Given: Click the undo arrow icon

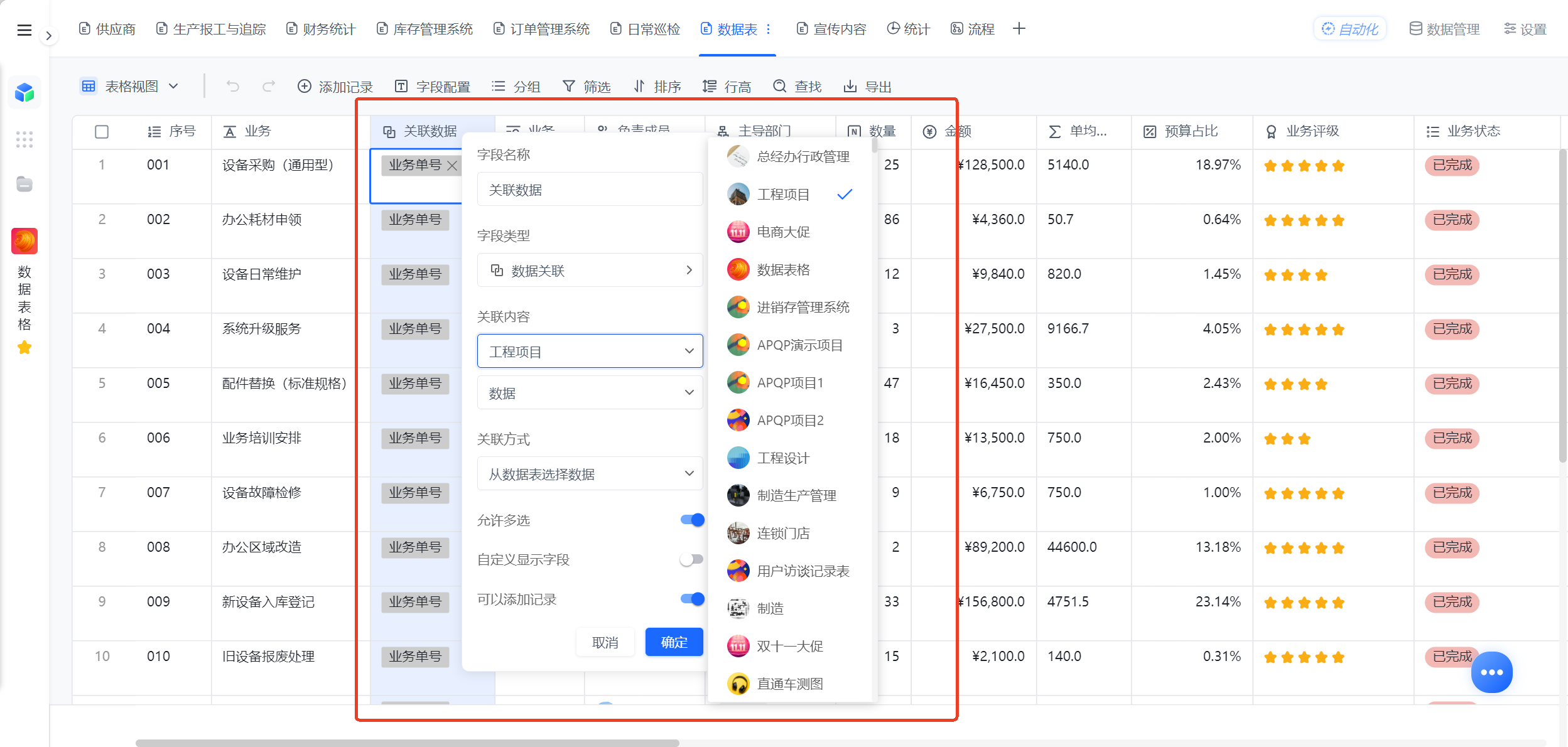Looking at the screenshot, I should tap(233, 86).
